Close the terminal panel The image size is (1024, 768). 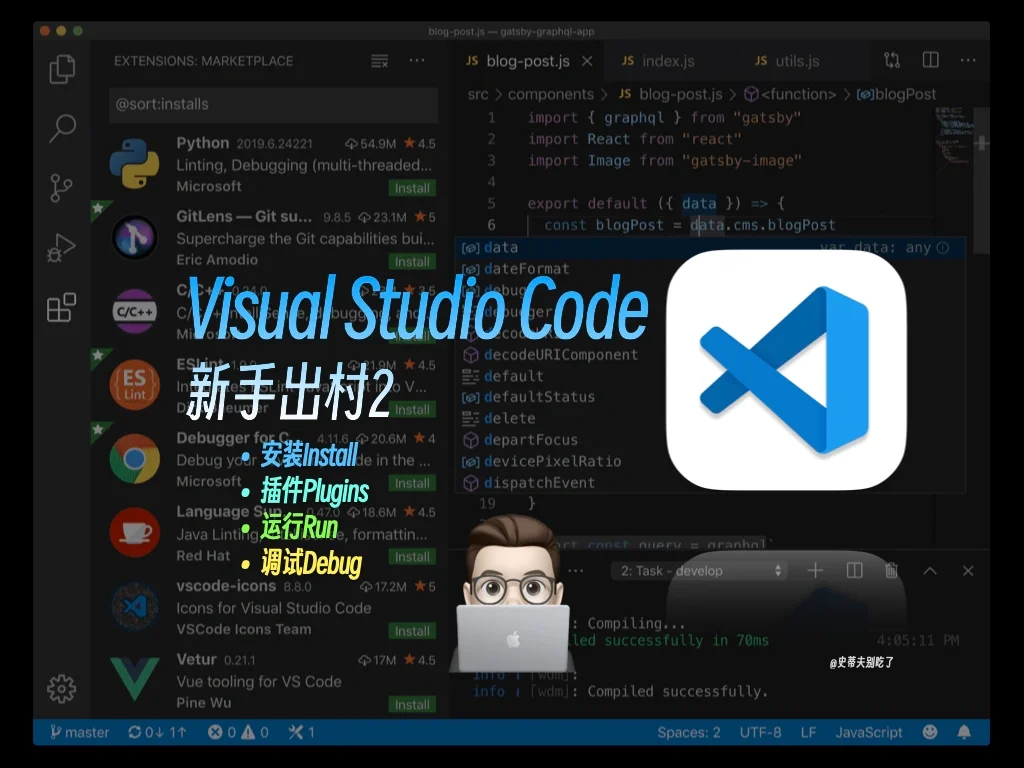[968, 571]
